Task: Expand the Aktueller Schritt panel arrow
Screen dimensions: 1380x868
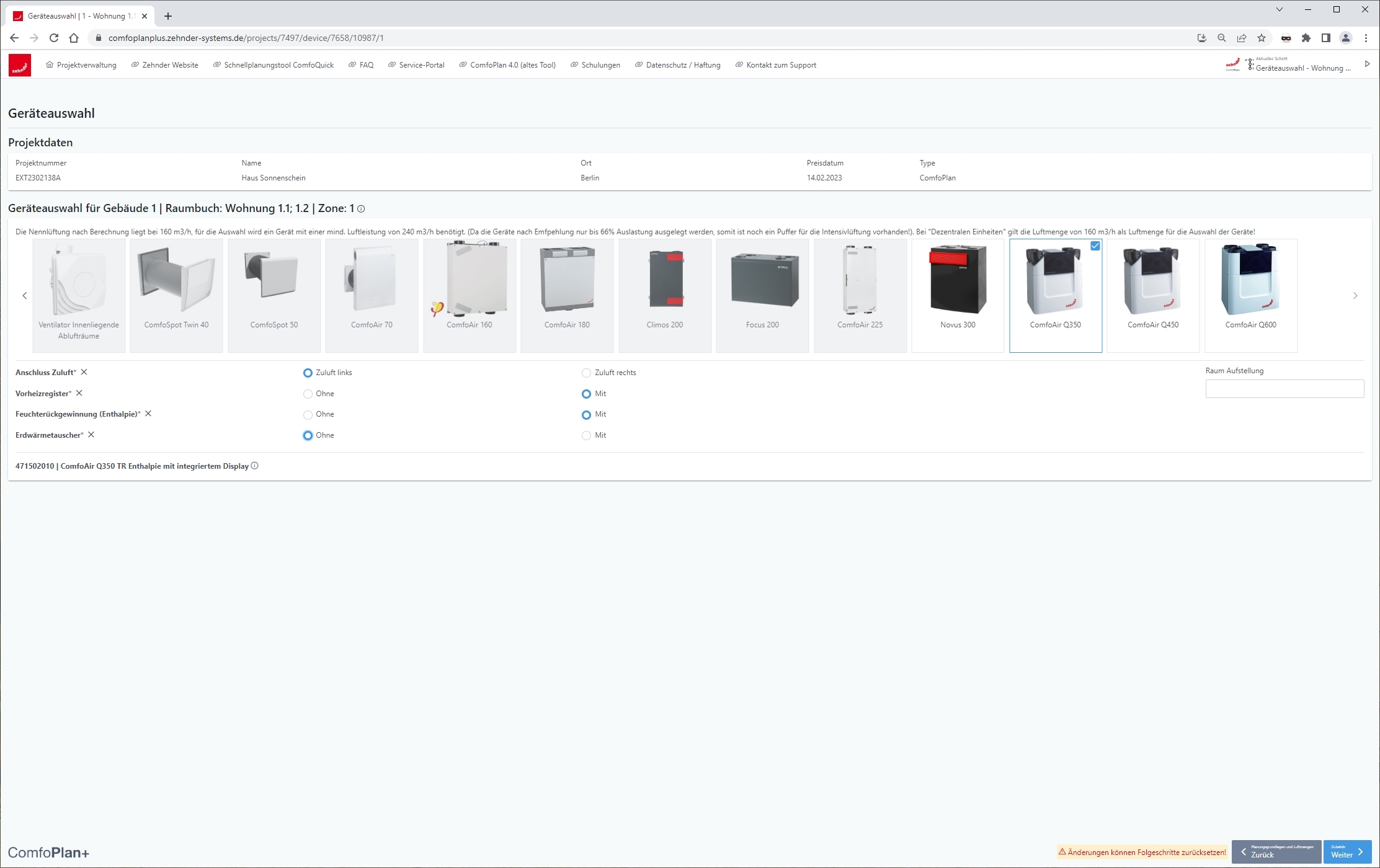Action: coord(1367,64)
